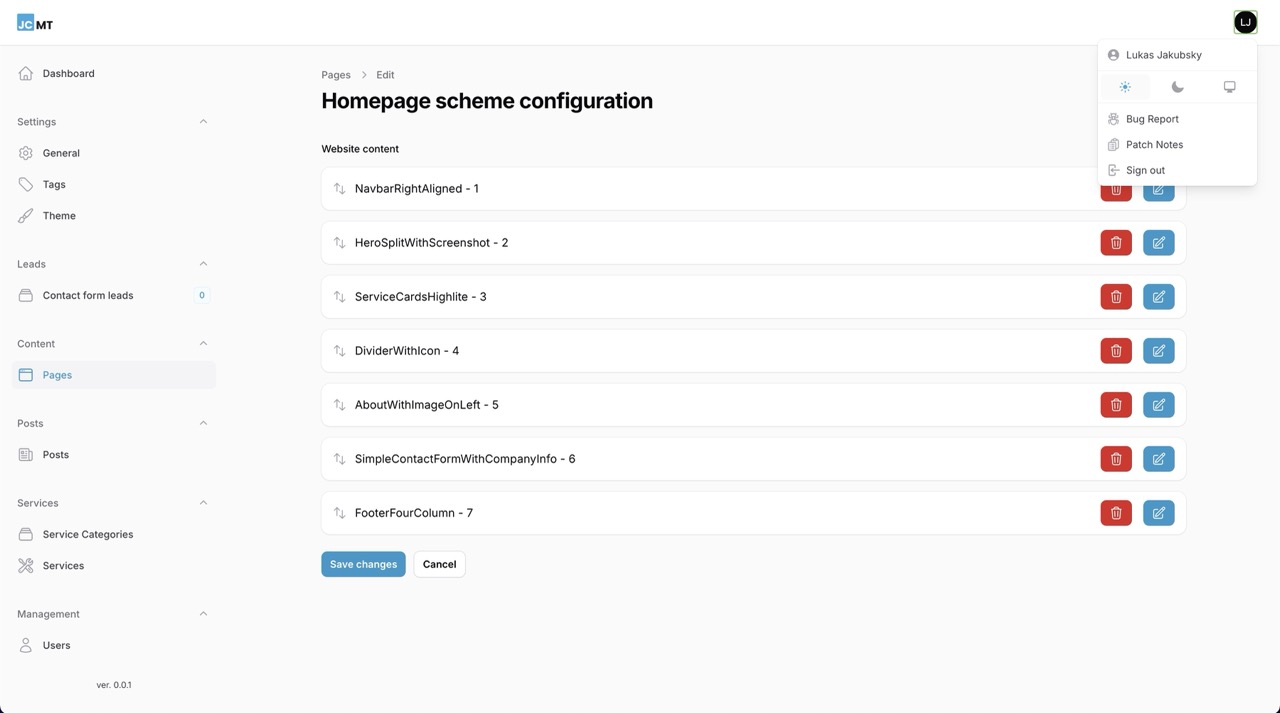Image resolution: width=1280 pixels, height=713 pixels.
Task: Open Posts via the news icon
Action: coord(24,454)
